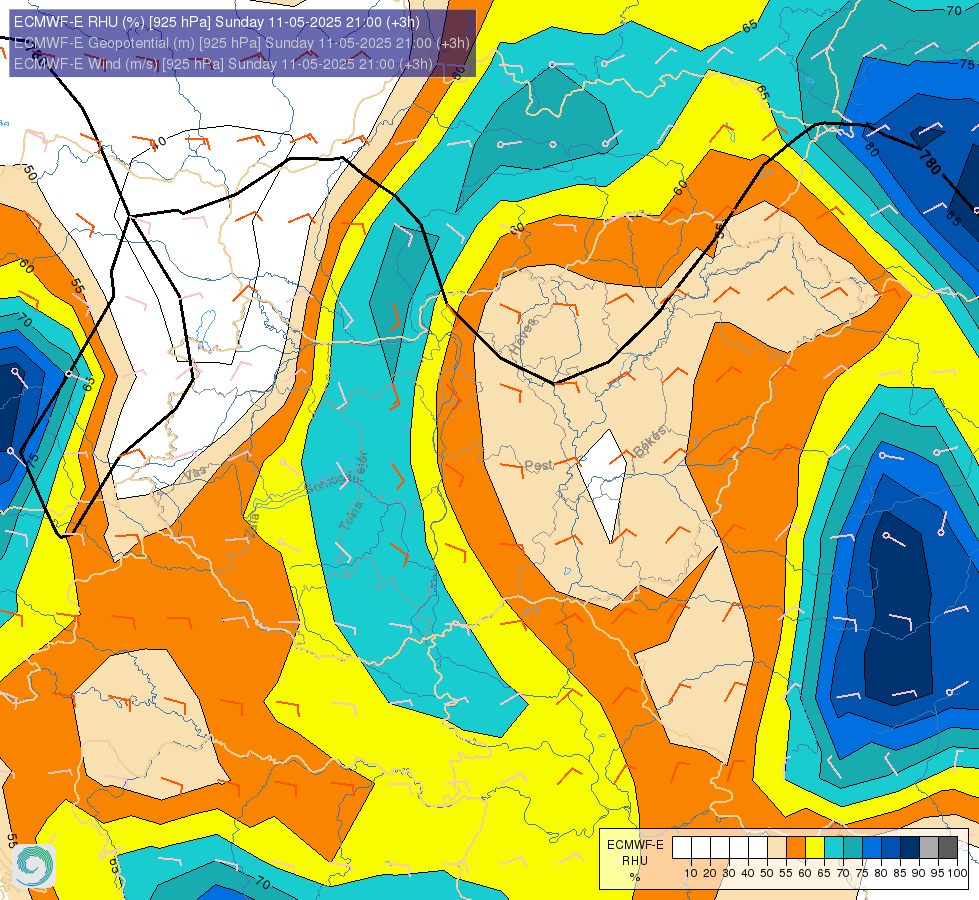This screenshot has height=900, width=979.
Task: Pick the cyan 65–70 legend swatch
Action: click(x=834, y=848)
